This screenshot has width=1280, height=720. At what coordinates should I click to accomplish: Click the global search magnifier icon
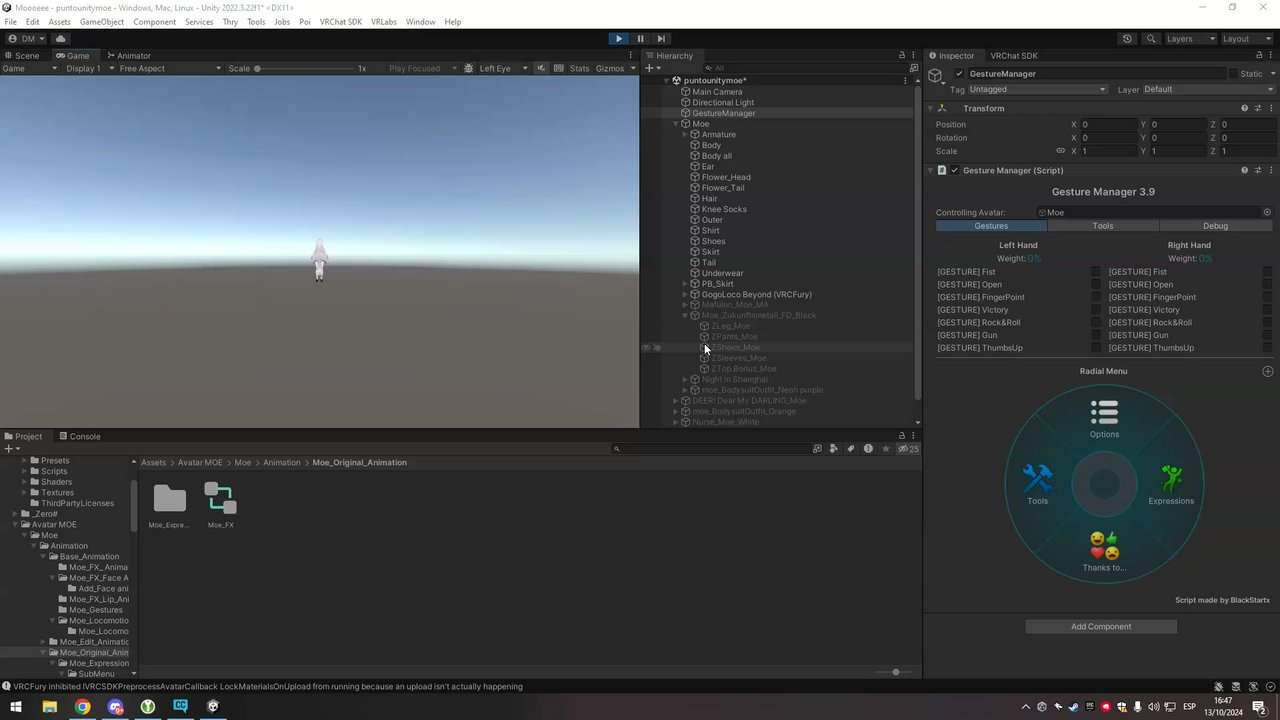click(1151, 38)
